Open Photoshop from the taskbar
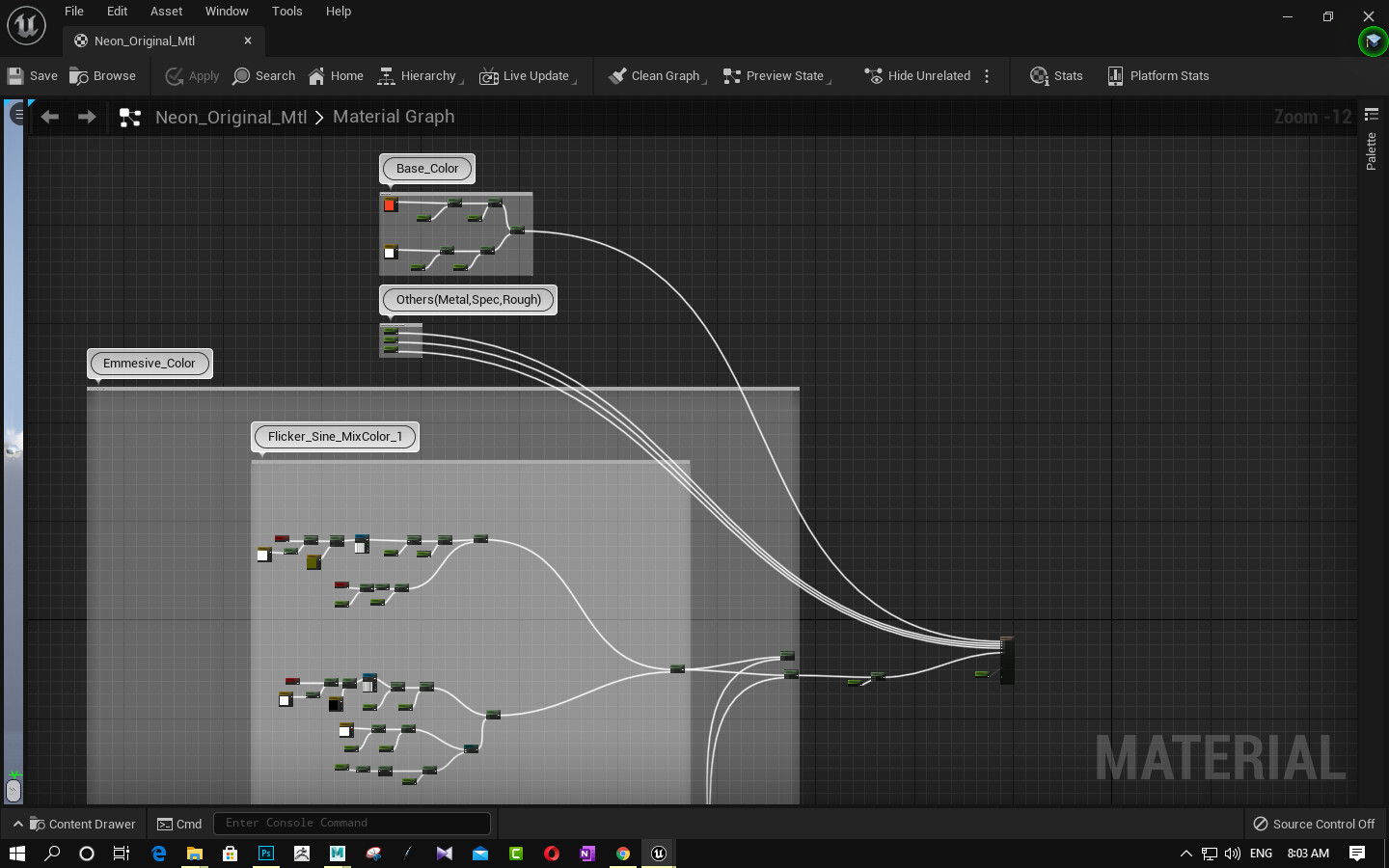The image size is (1389, 868). point(266,853)
